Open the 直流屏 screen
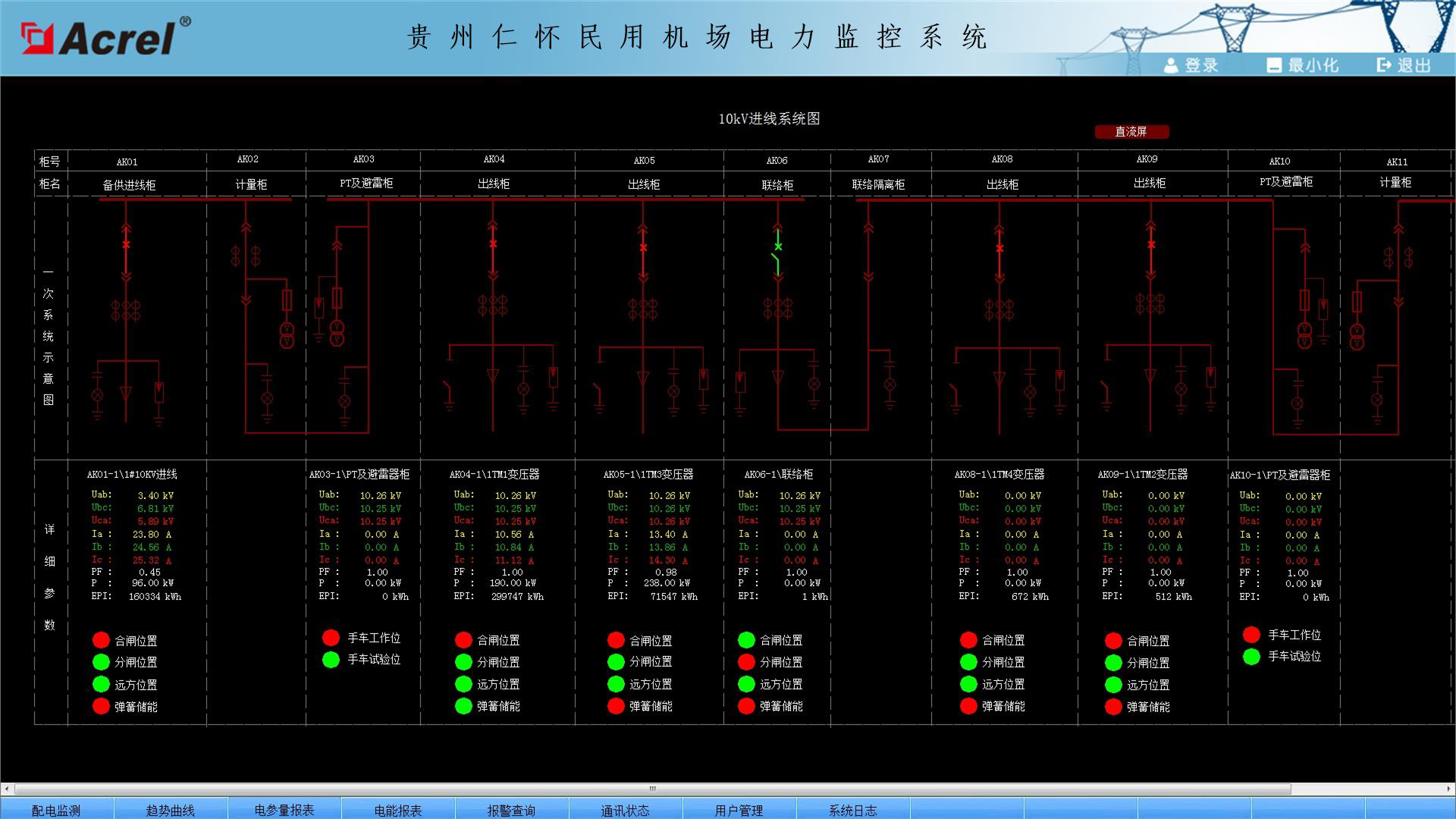1456x819 pixels. [1131, 132]
